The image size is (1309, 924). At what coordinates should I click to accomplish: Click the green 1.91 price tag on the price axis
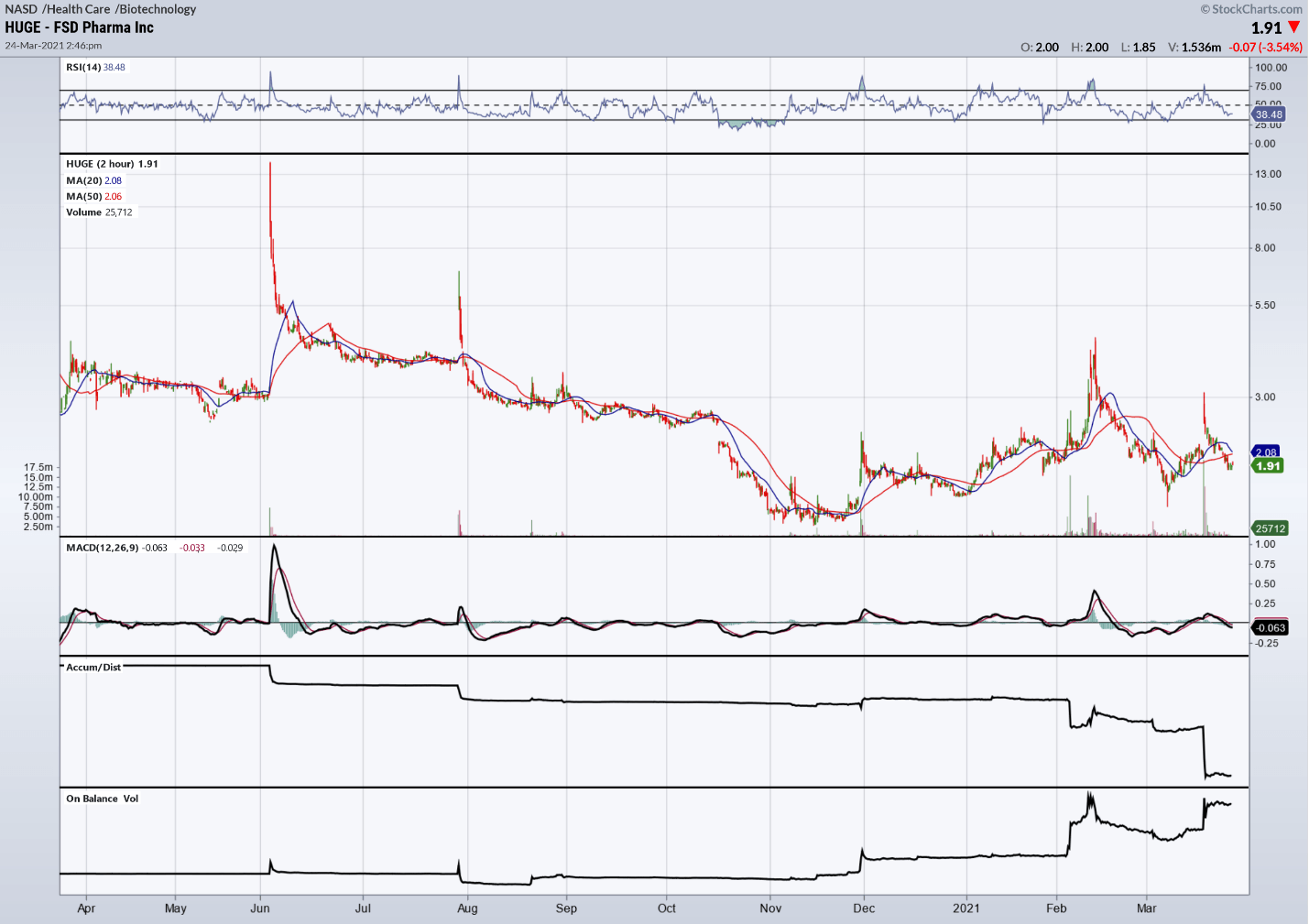[x=1269, y=466]
